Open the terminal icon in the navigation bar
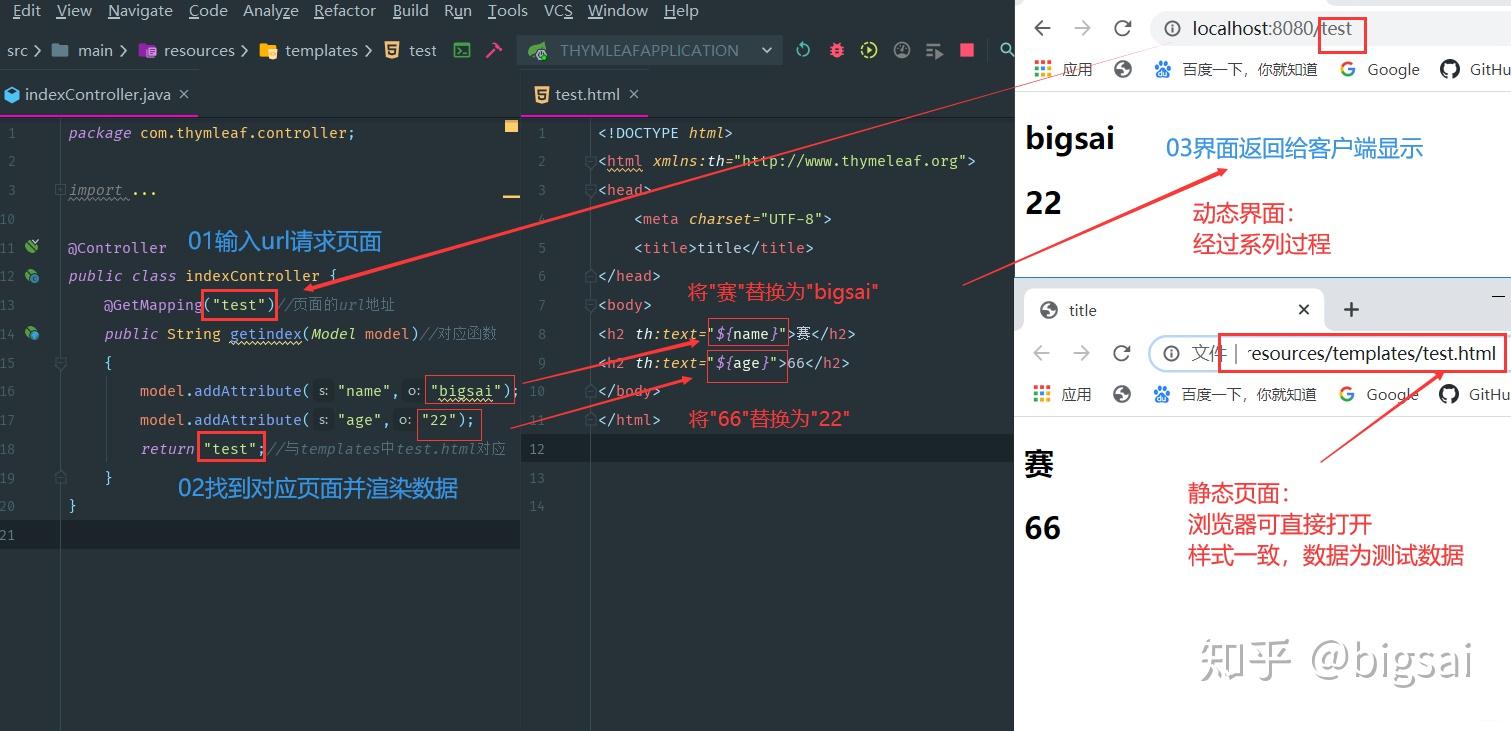Screen dimensions: 1511x731 click(x=462, y=50)
